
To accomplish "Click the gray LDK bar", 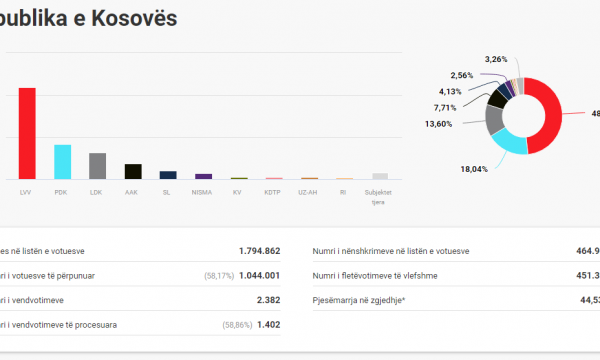I will (98, 166).
